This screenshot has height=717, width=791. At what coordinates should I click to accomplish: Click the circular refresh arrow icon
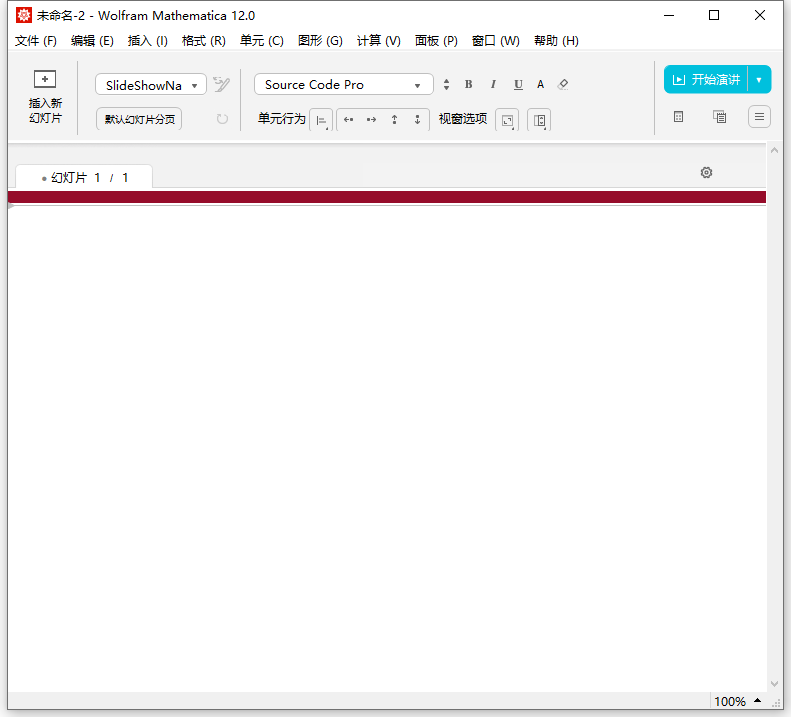point(222,119)
